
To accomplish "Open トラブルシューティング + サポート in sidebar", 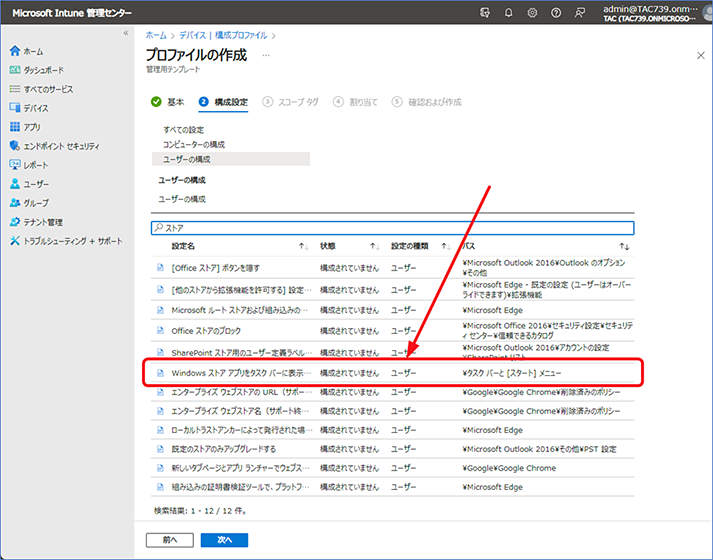I will [66, 241].
